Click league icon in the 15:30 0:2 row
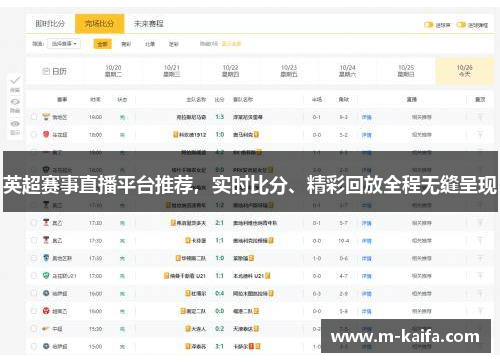500x362 pixels. (46, 329)
